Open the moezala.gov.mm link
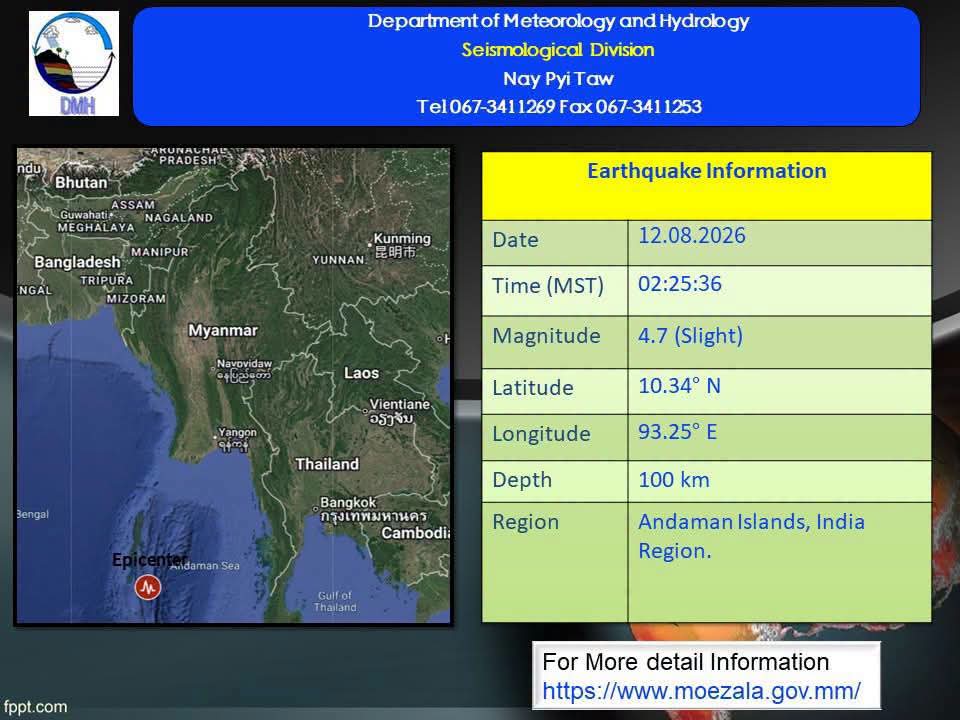Screen dimensions: 960x720 [702, 691]
